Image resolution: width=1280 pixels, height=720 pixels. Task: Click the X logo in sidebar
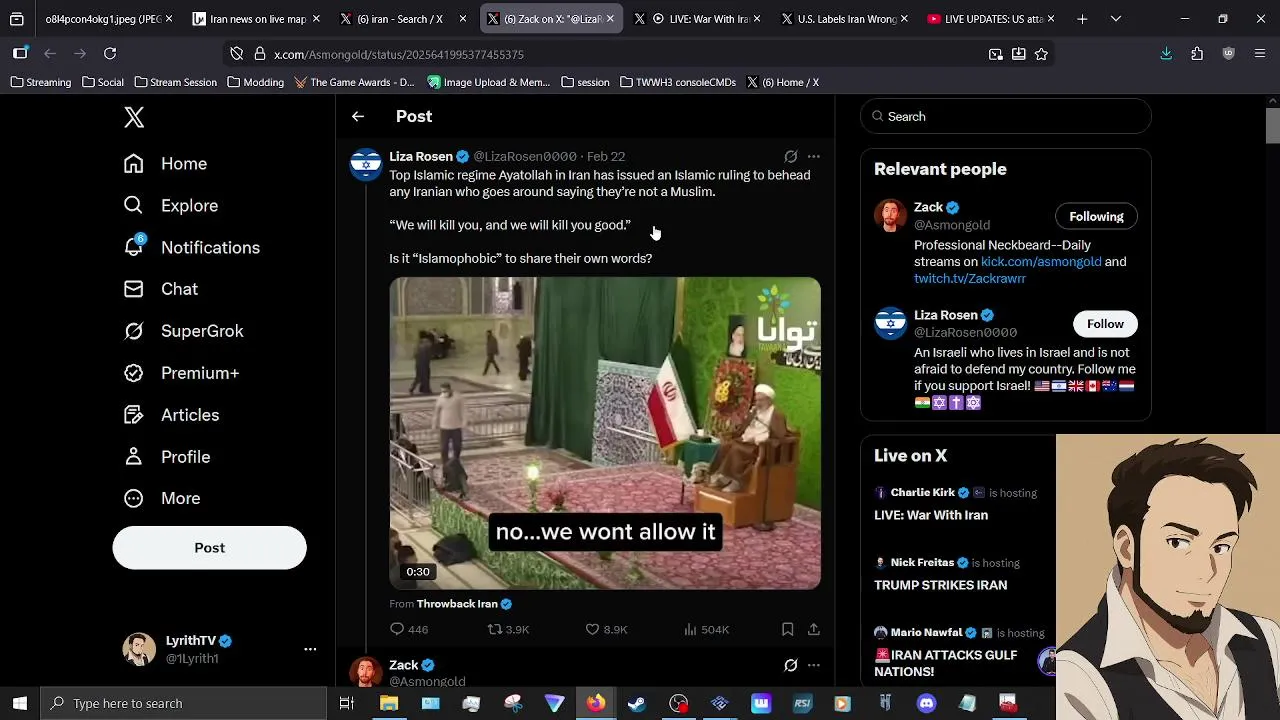134,117
